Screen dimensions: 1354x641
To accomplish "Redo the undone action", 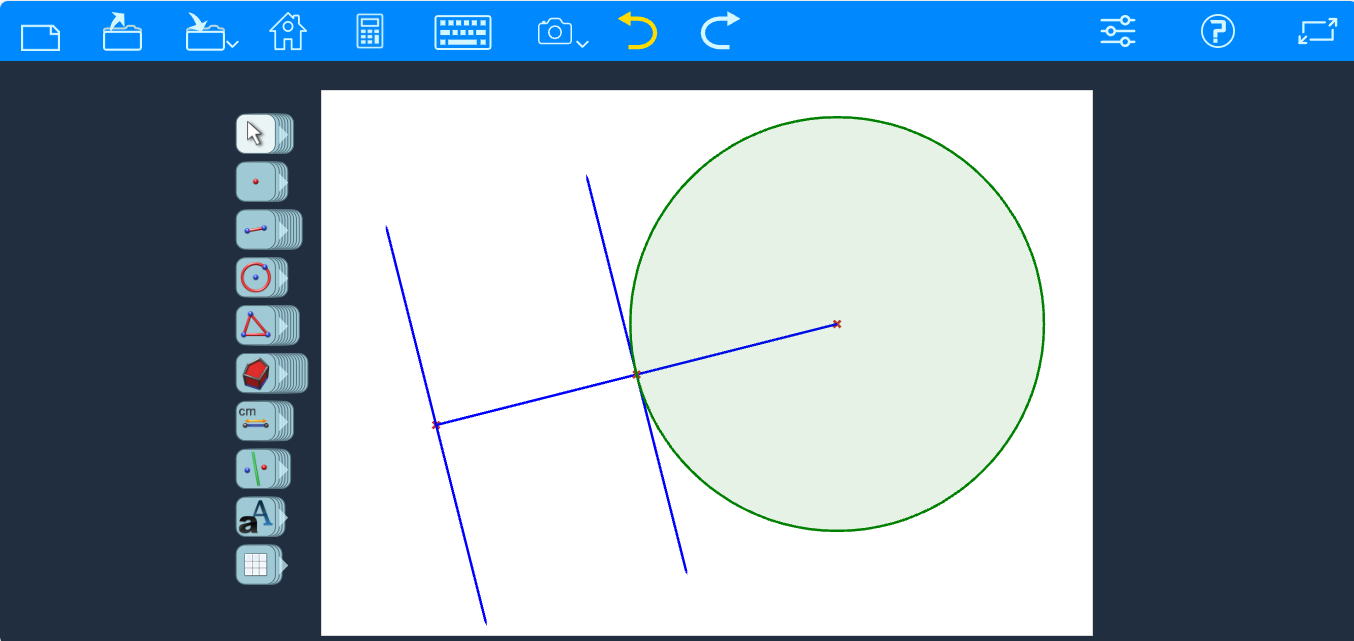I will pyautogui.click(x=719, y=32).
